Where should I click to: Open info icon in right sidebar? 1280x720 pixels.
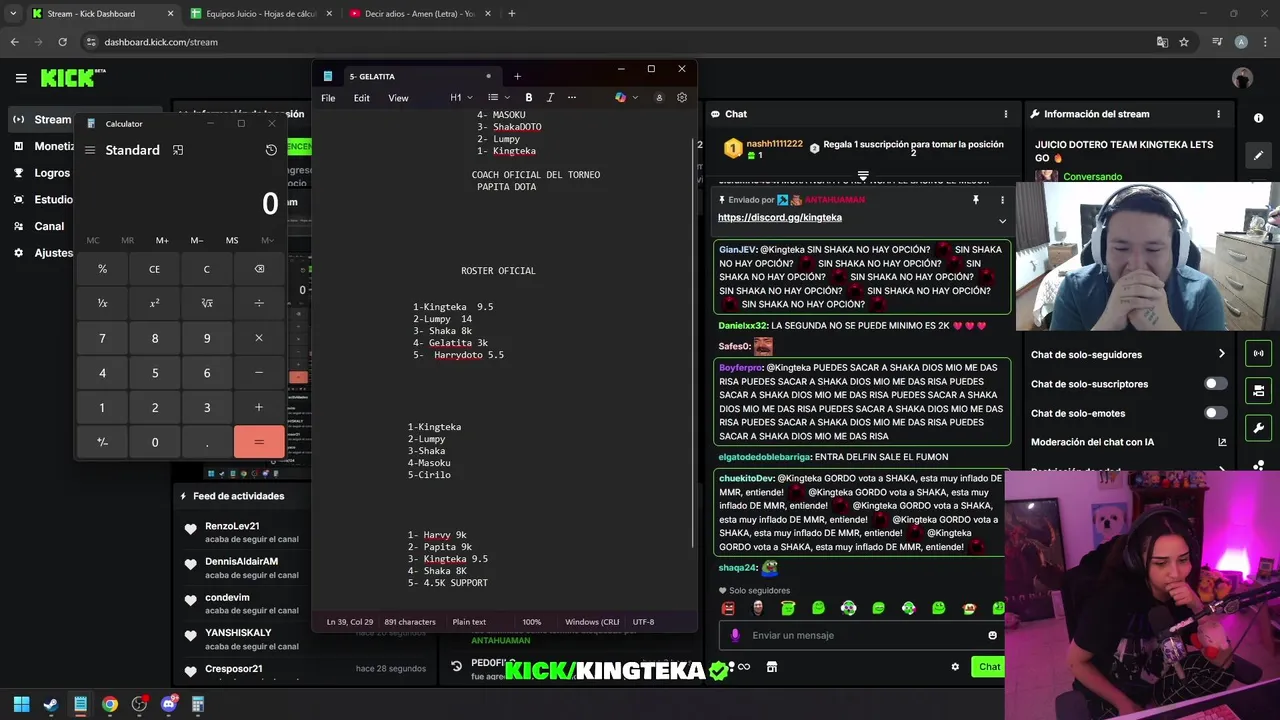point(1258,118)
